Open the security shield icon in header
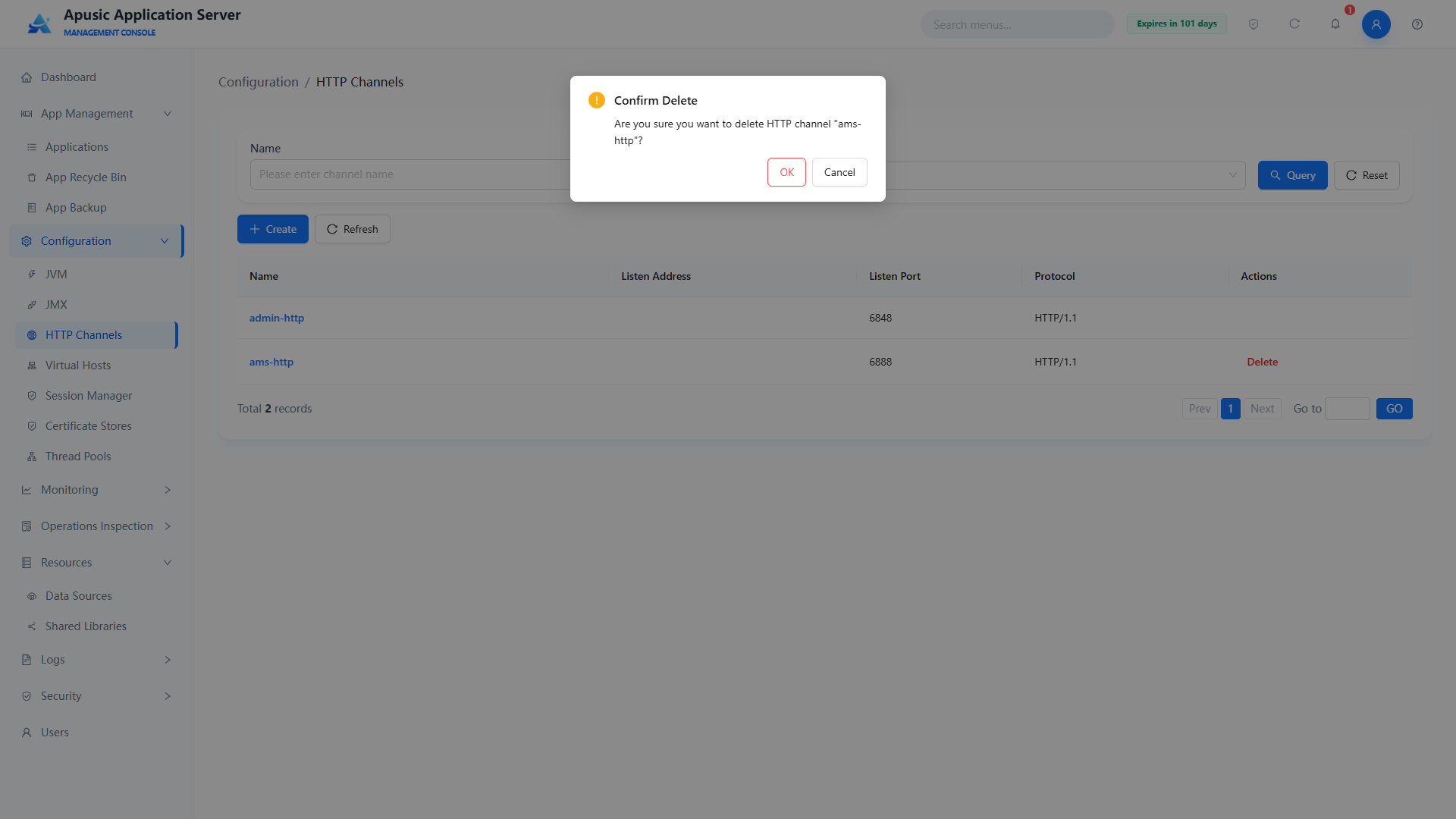Screen dimensions: 1456x819 1254,24
